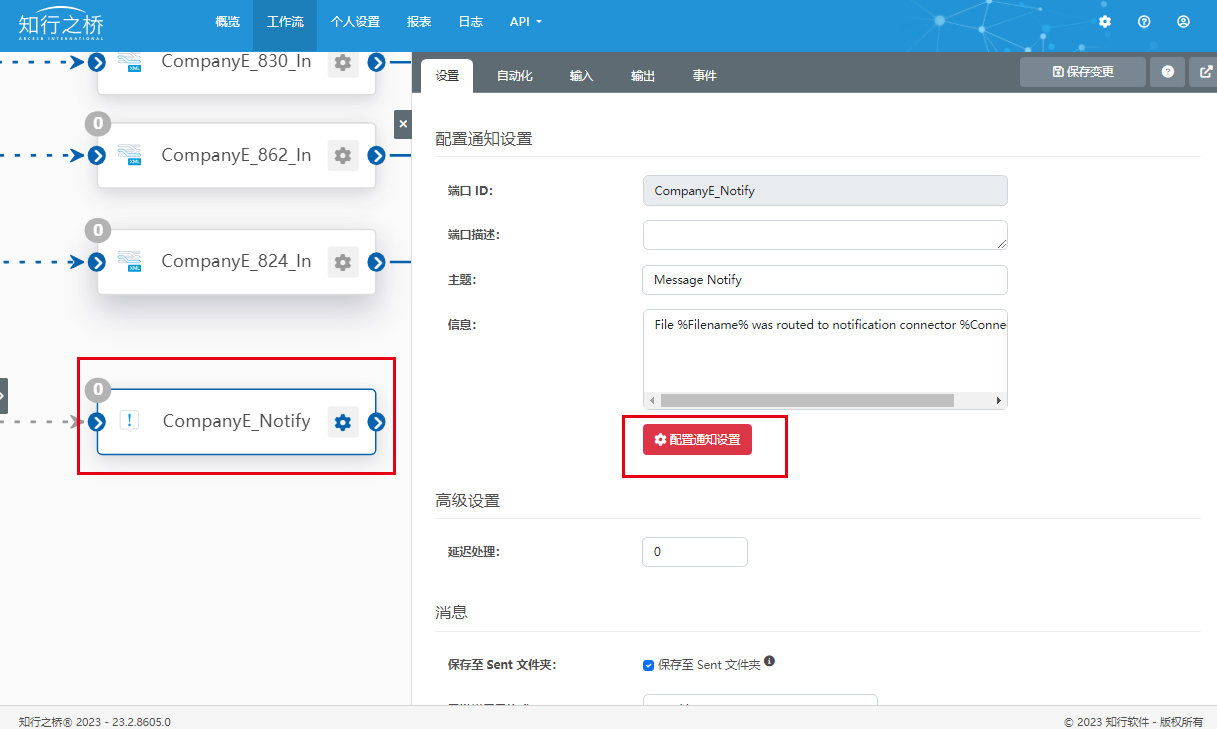Screen dimensions: 1217x729
Task: Click the 保存变更 button
Action: 1082,72
